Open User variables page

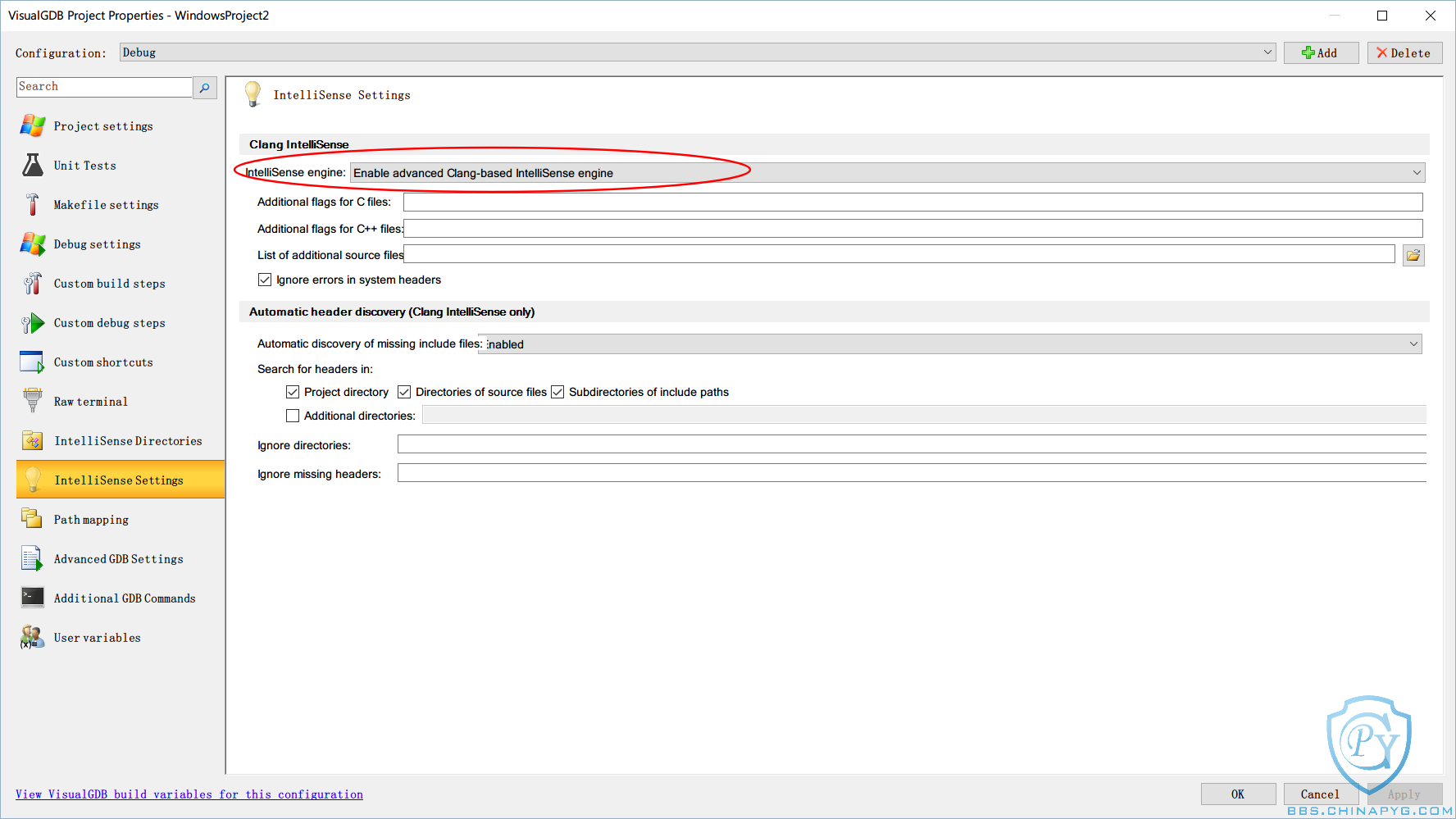[98, 638]
